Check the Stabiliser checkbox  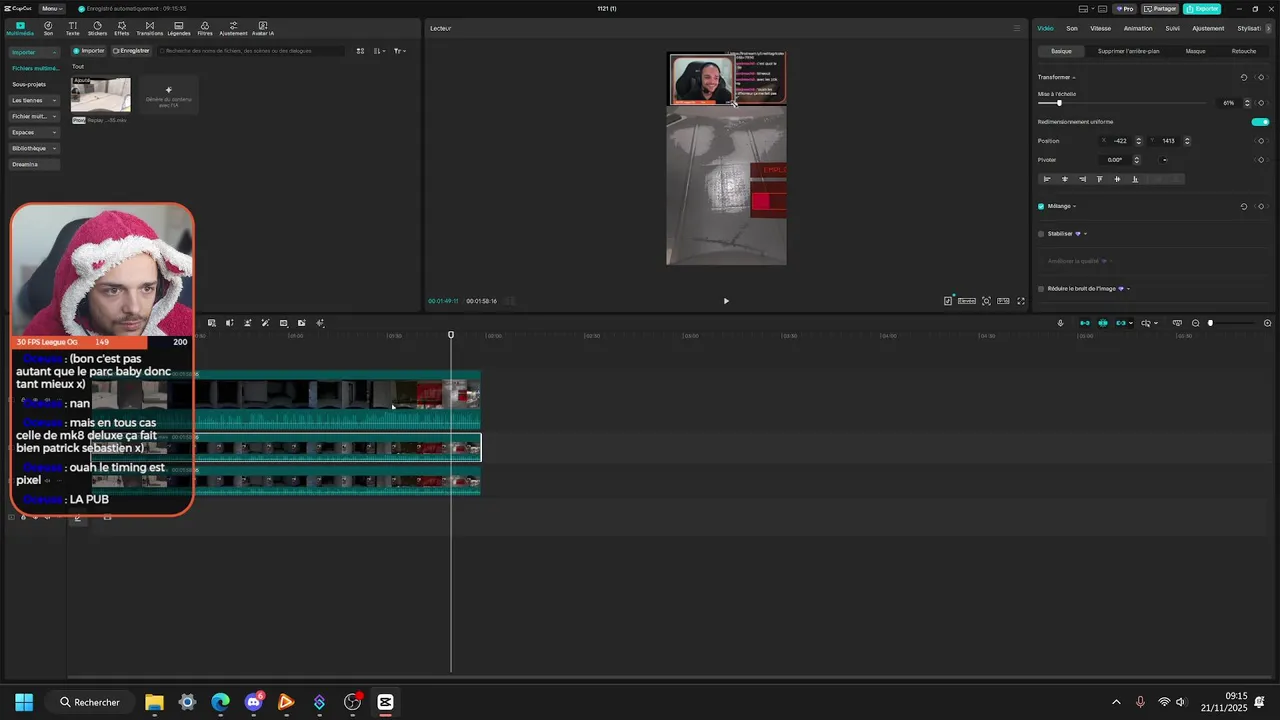[1041, 234]
